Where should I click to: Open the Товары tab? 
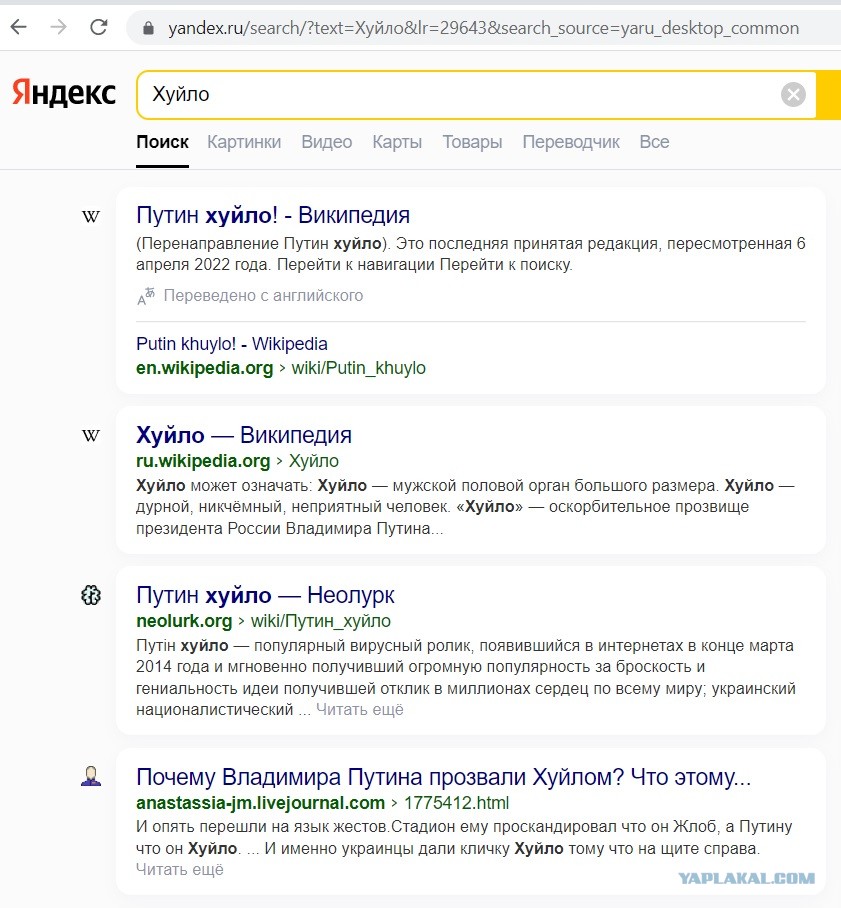472,142
